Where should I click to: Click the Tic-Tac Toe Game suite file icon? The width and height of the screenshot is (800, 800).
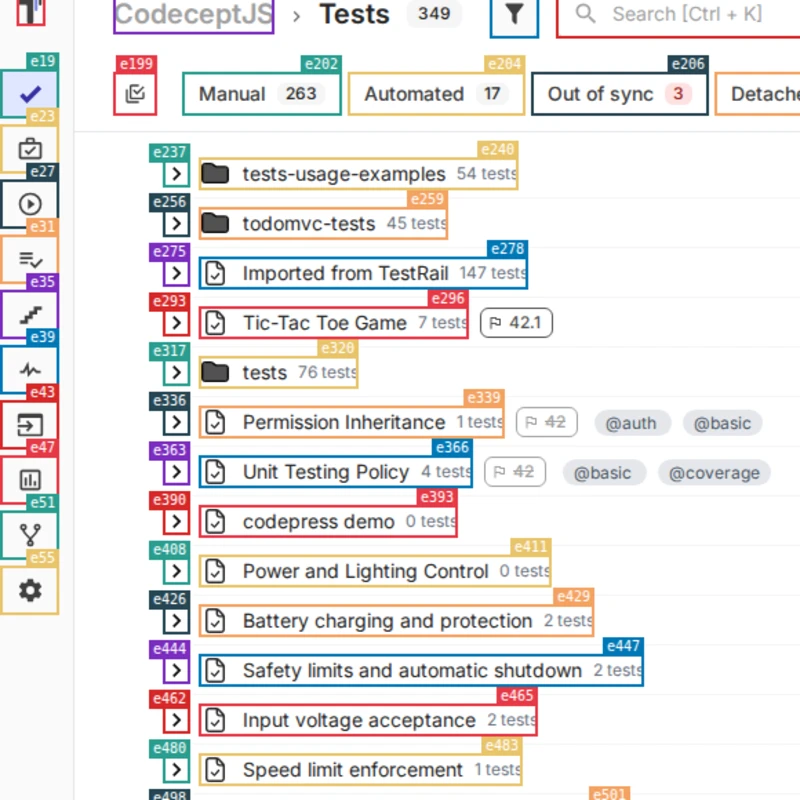click(x=215, y=323)
